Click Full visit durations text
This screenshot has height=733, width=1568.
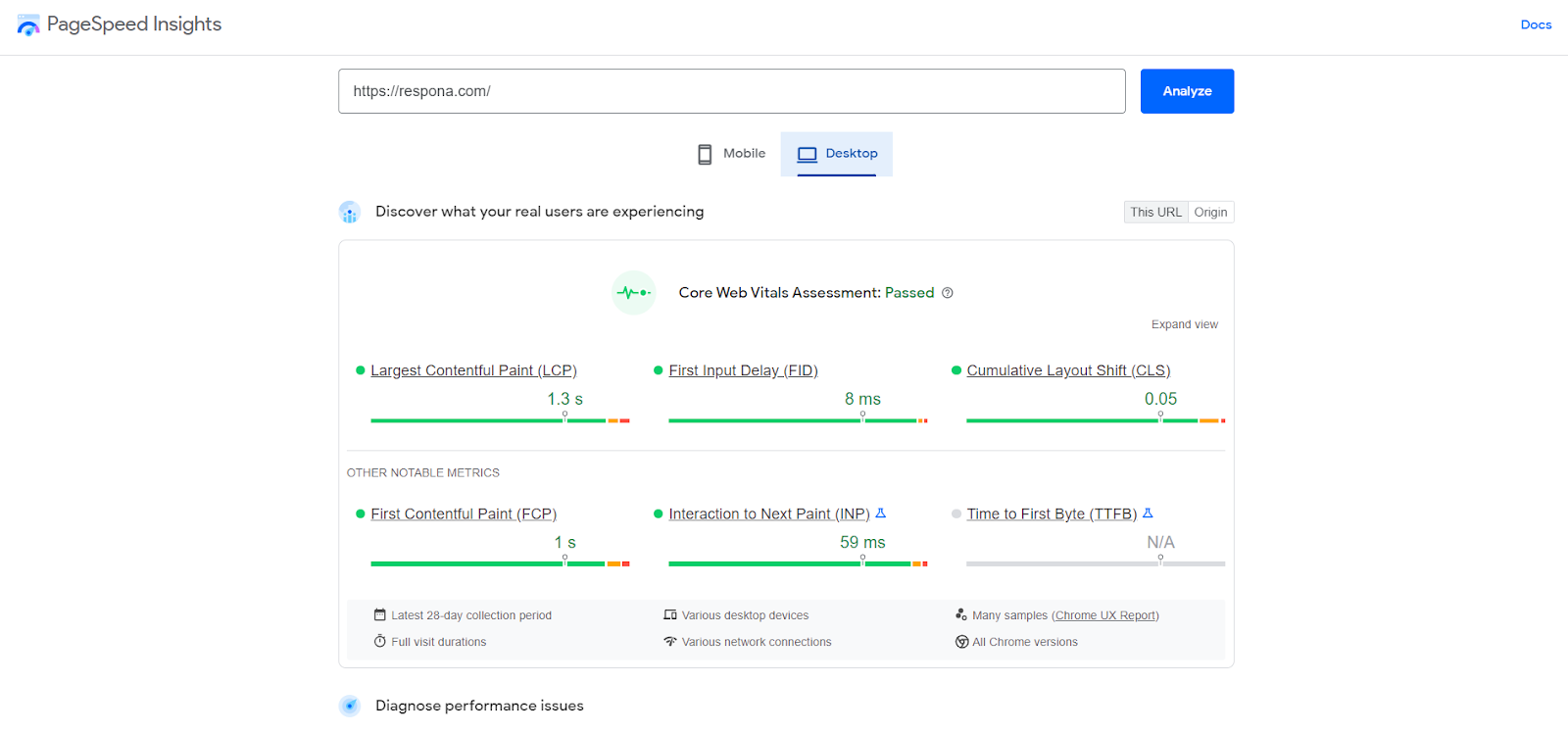point(439,642)
